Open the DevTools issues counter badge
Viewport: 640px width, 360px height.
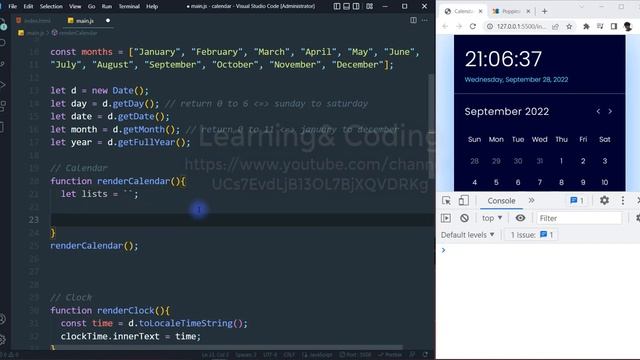click(577, 200)
